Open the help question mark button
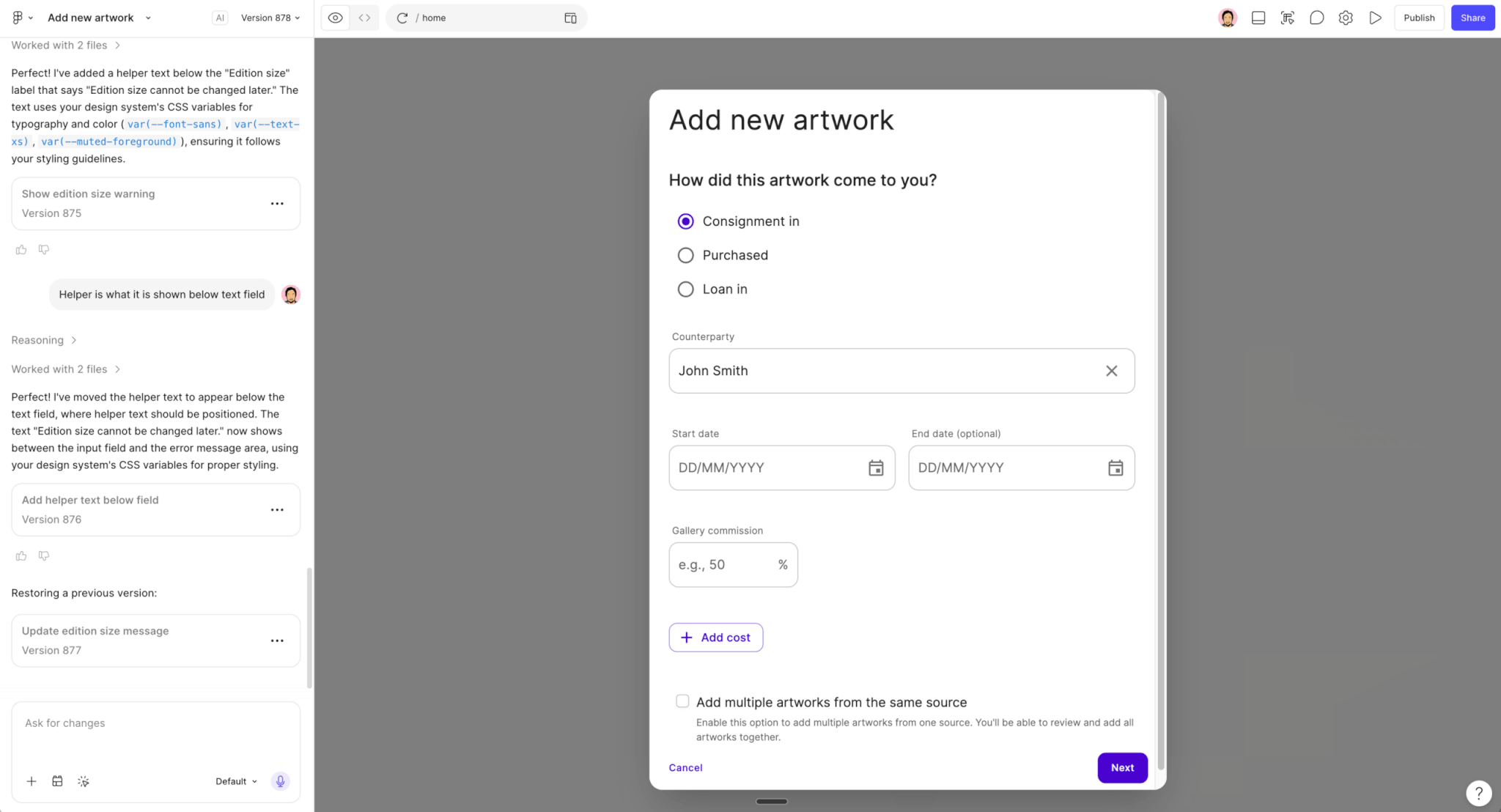Image resolution: width=1501 pixels, height=812 pixels. [x=1478, y=792]
